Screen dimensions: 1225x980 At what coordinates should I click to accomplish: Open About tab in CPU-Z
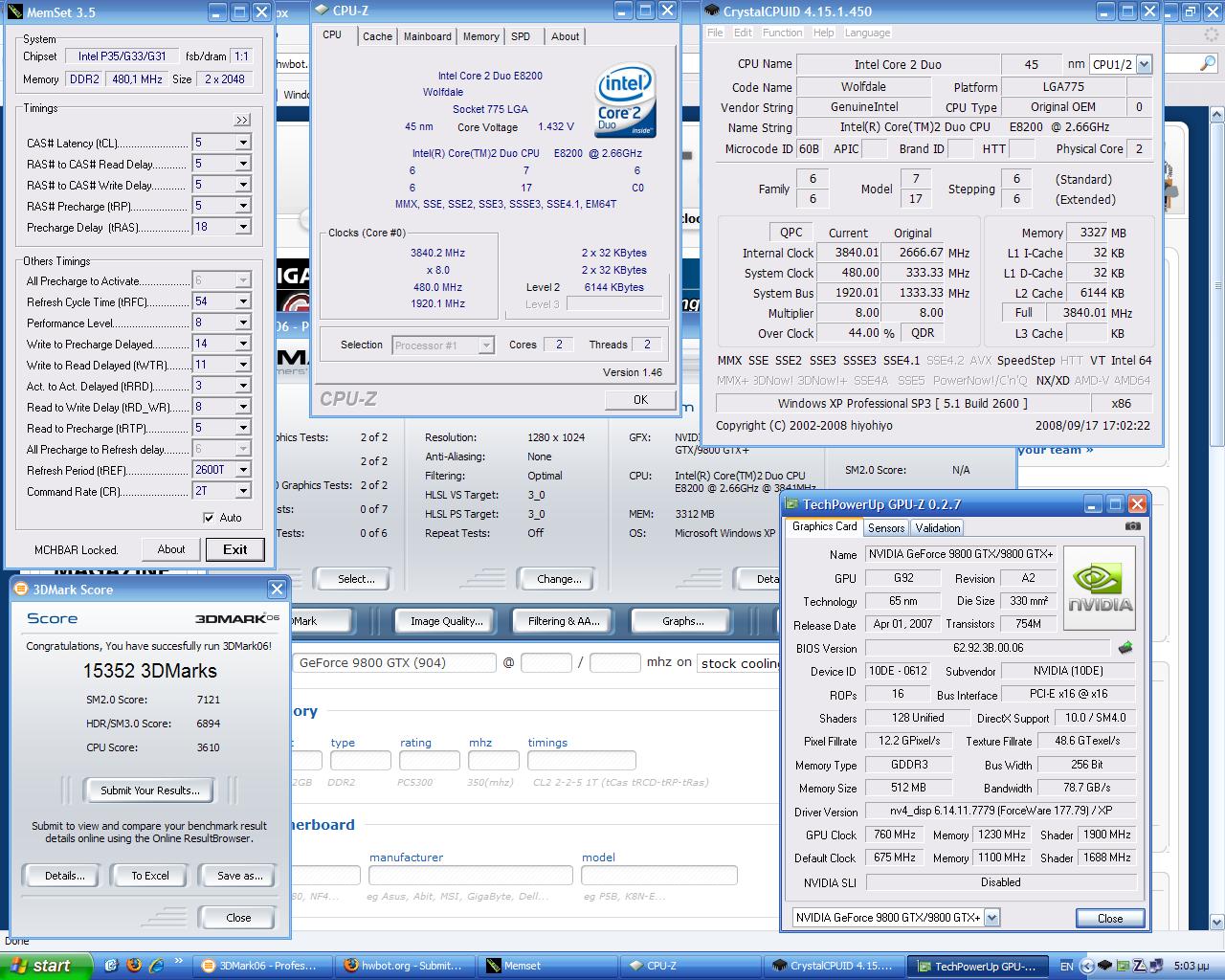[x=565, y=36]
